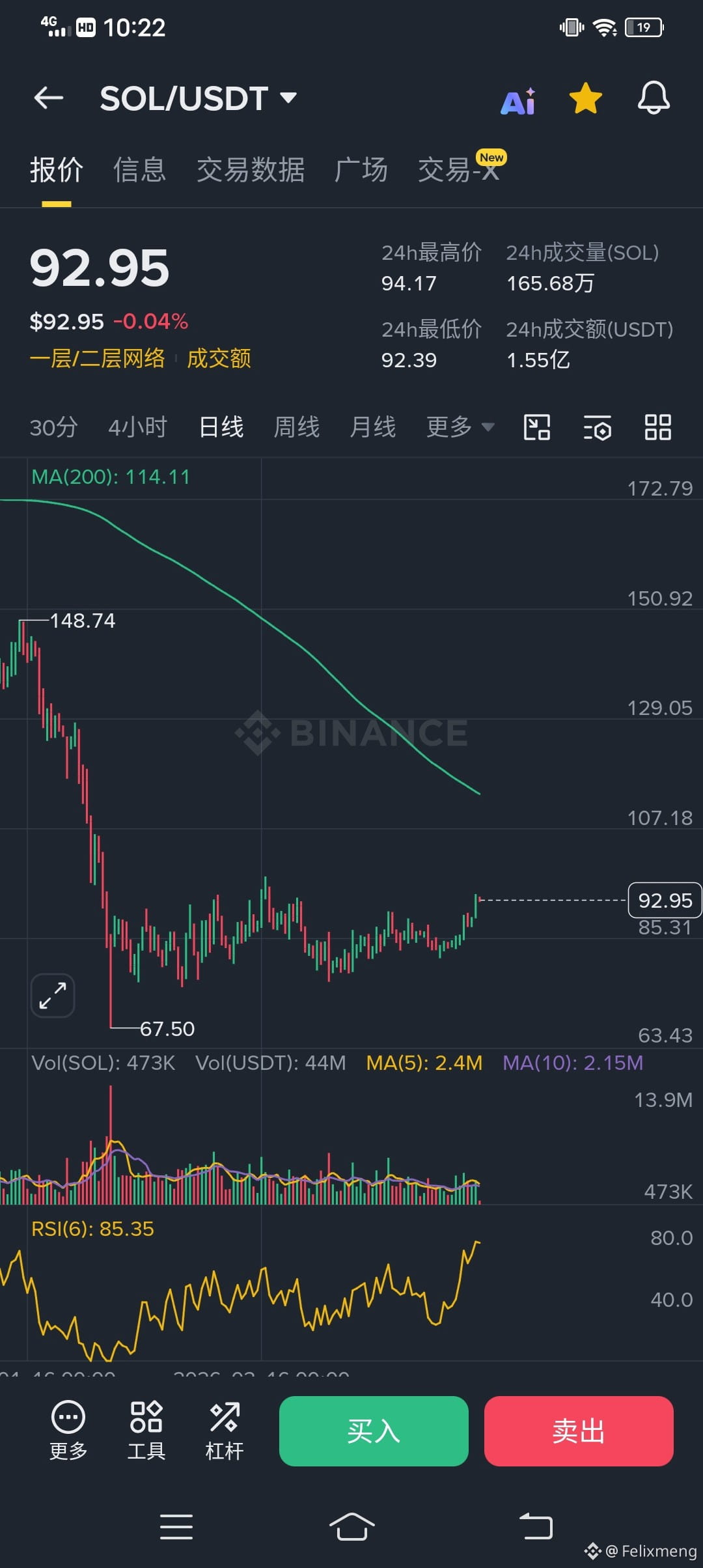Toggle the favorite star for SOL/USDT
Viewport: 703px width, 1568px height.
pos(586,99)
